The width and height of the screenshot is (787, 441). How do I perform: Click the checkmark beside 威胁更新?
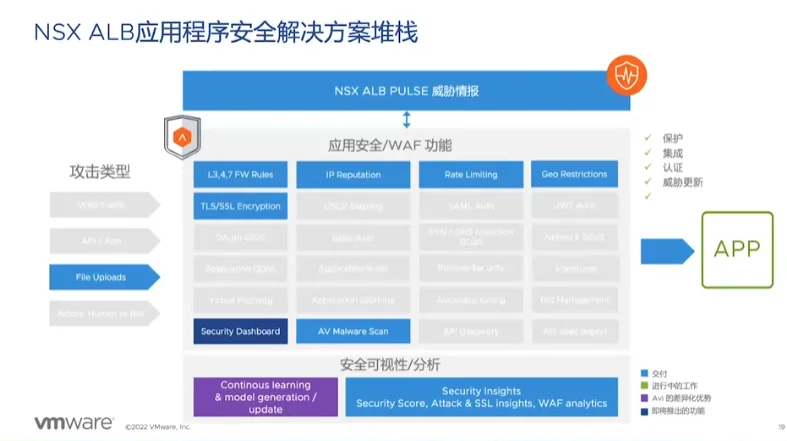pyautogui.click(x=648, y=181)
